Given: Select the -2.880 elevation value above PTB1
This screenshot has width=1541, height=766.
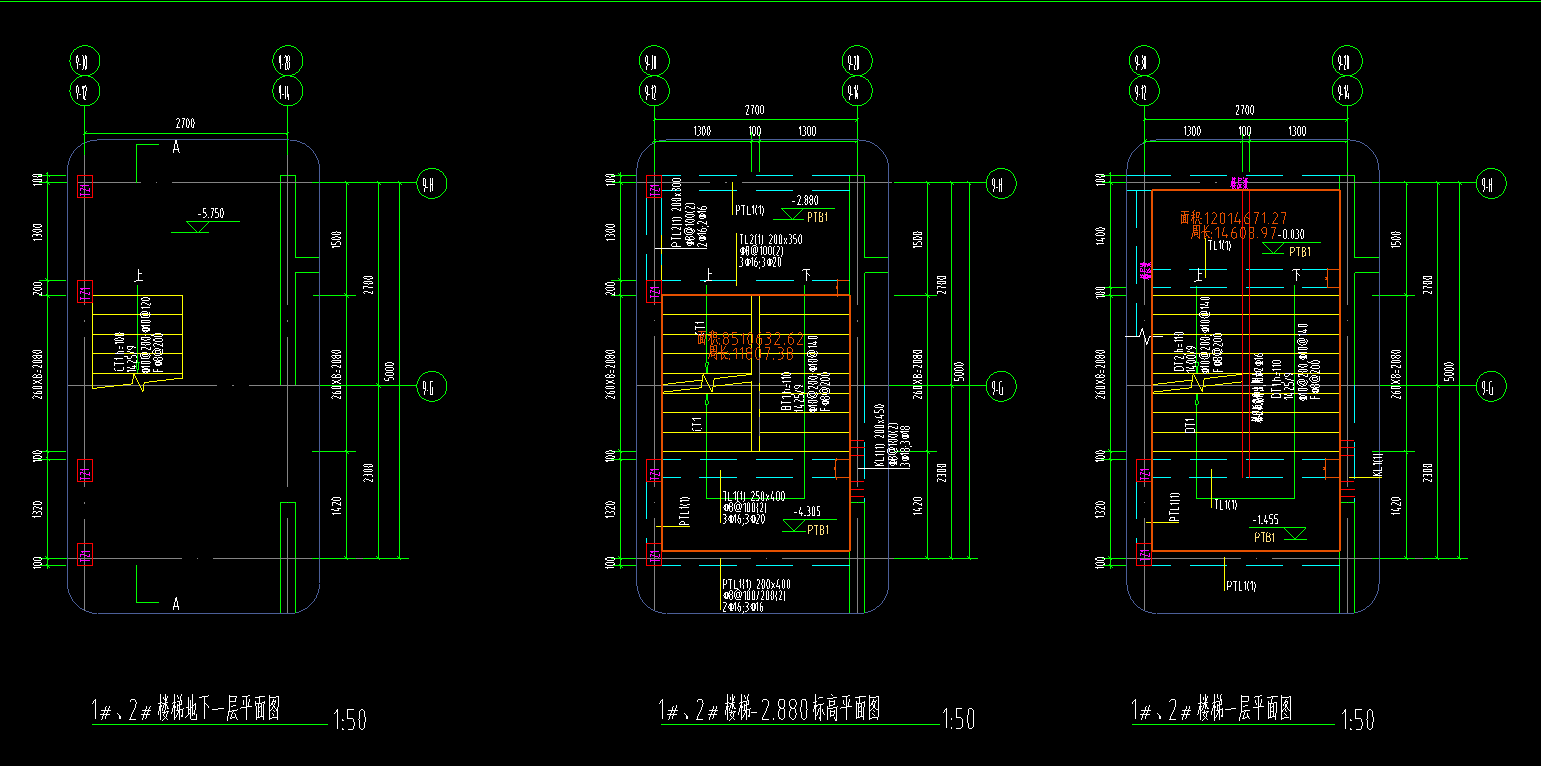Looking at the screenshot, I should 806,199.
